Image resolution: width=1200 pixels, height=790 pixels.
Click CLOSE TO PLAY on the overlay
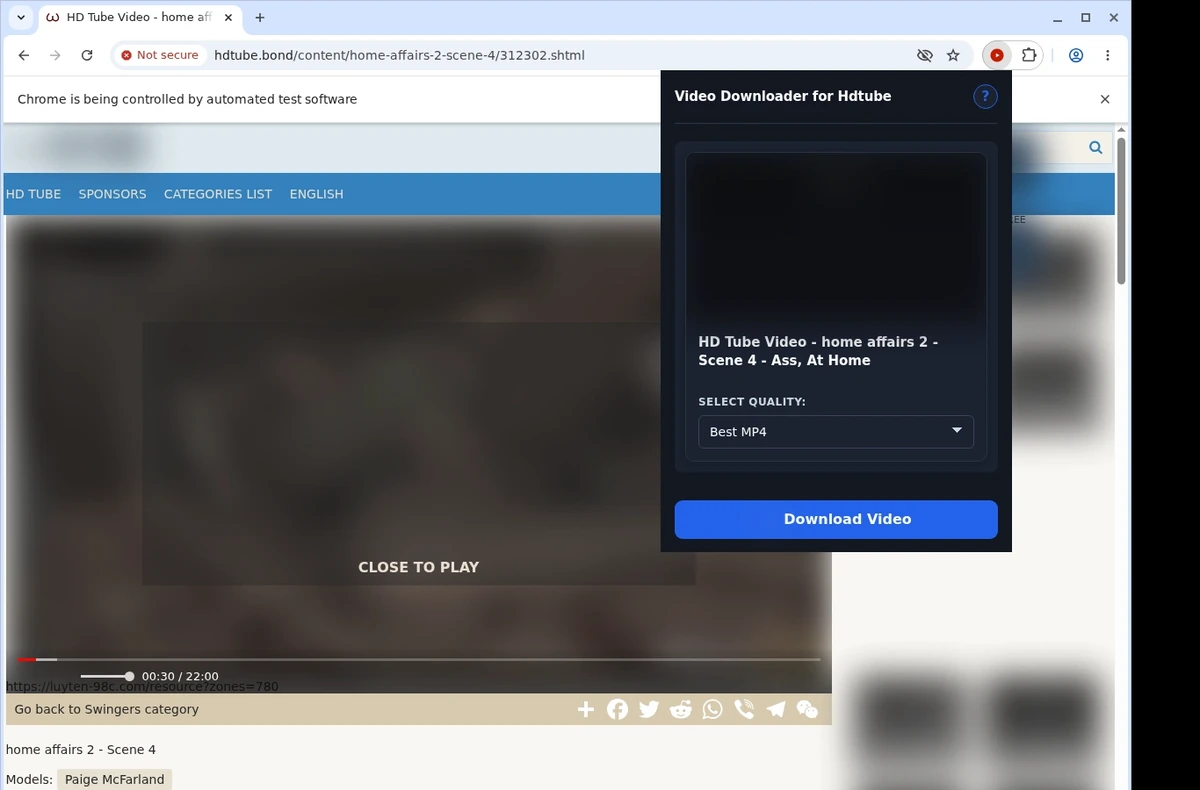click(418, 567)
